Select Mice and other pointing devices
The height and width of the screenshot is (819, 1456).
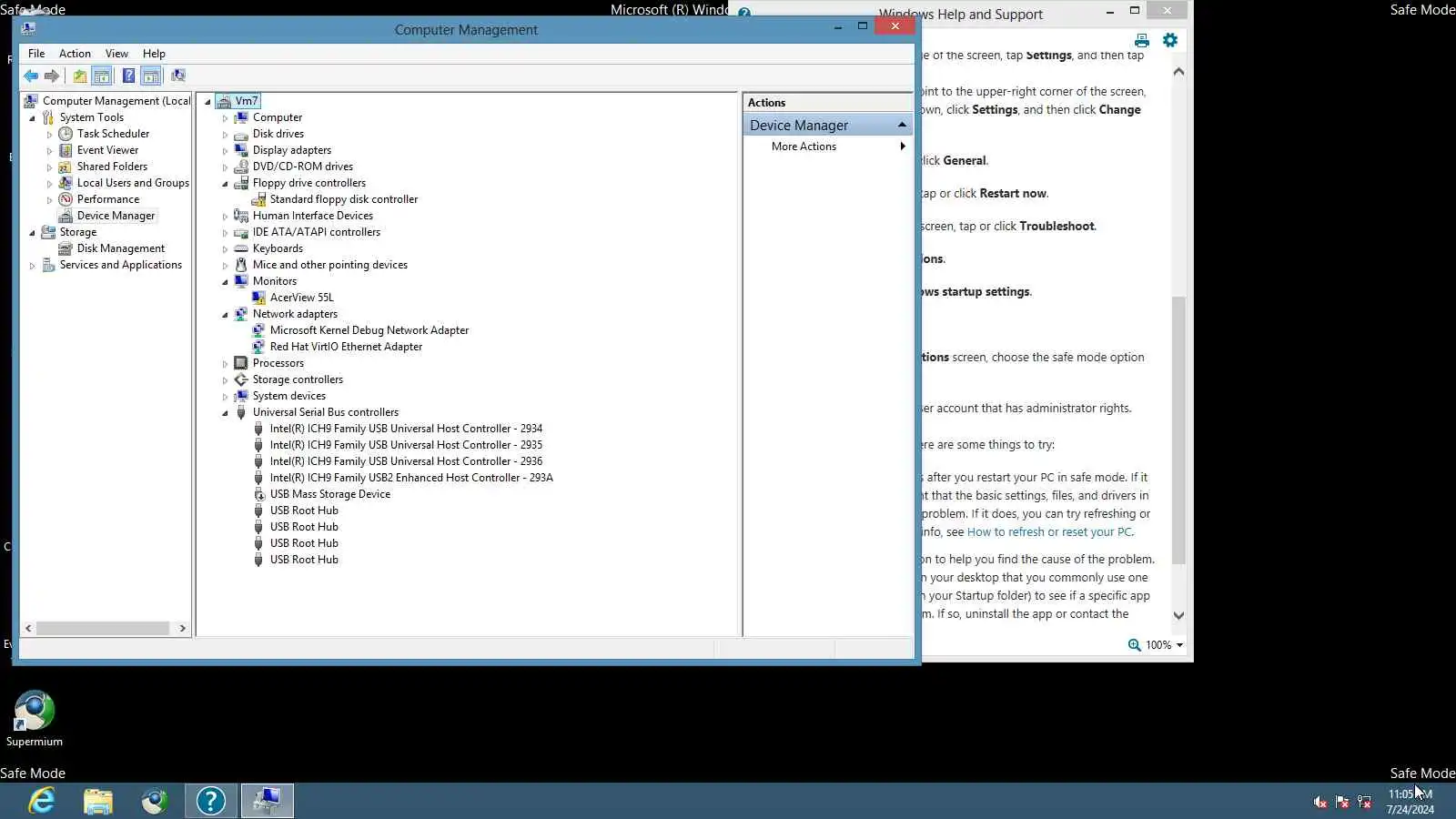pyautogui.click(x=330, y=265)
